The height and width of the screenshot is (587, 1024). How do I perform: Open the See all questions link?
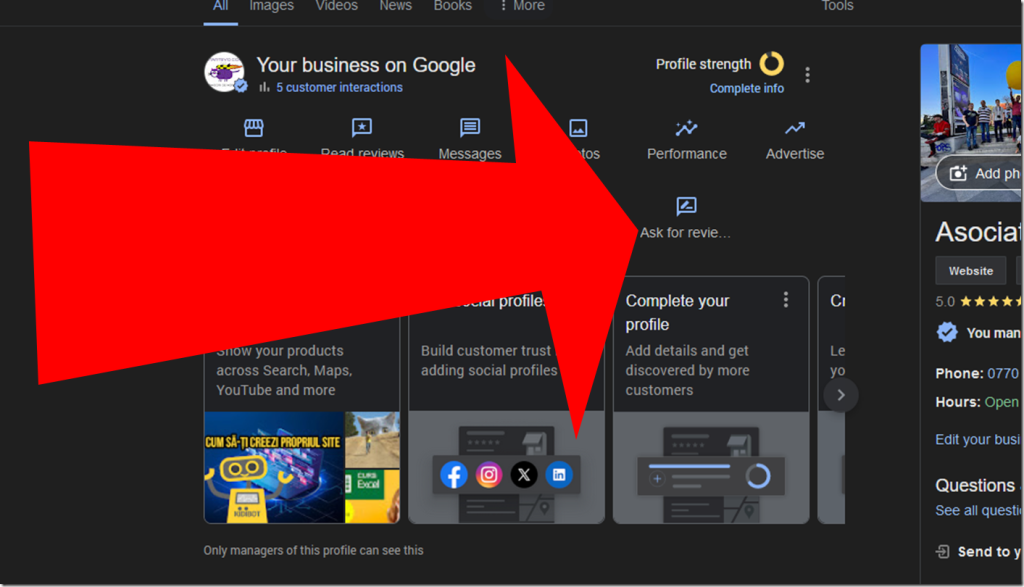978,511
